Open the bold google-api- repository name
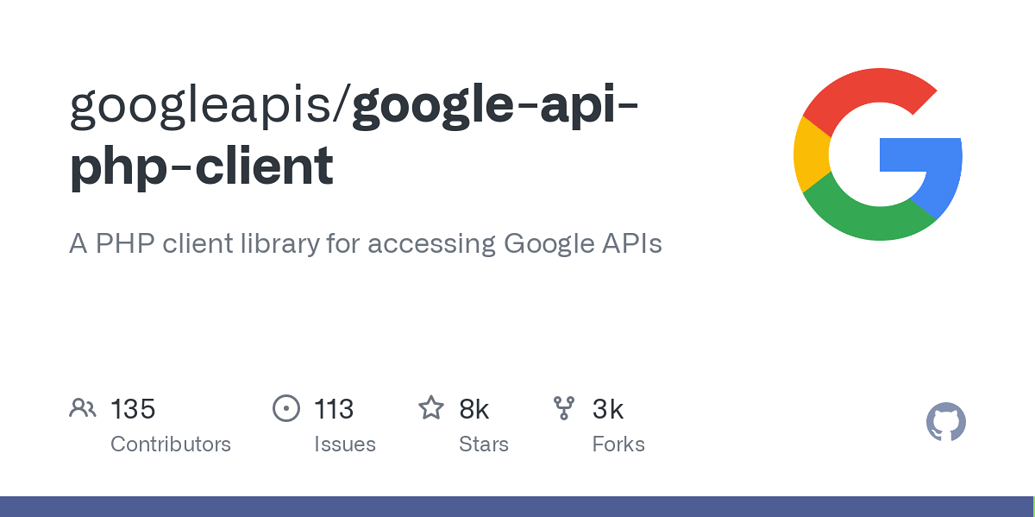Viewport: 1035px width, 517px height. point(495,103)
